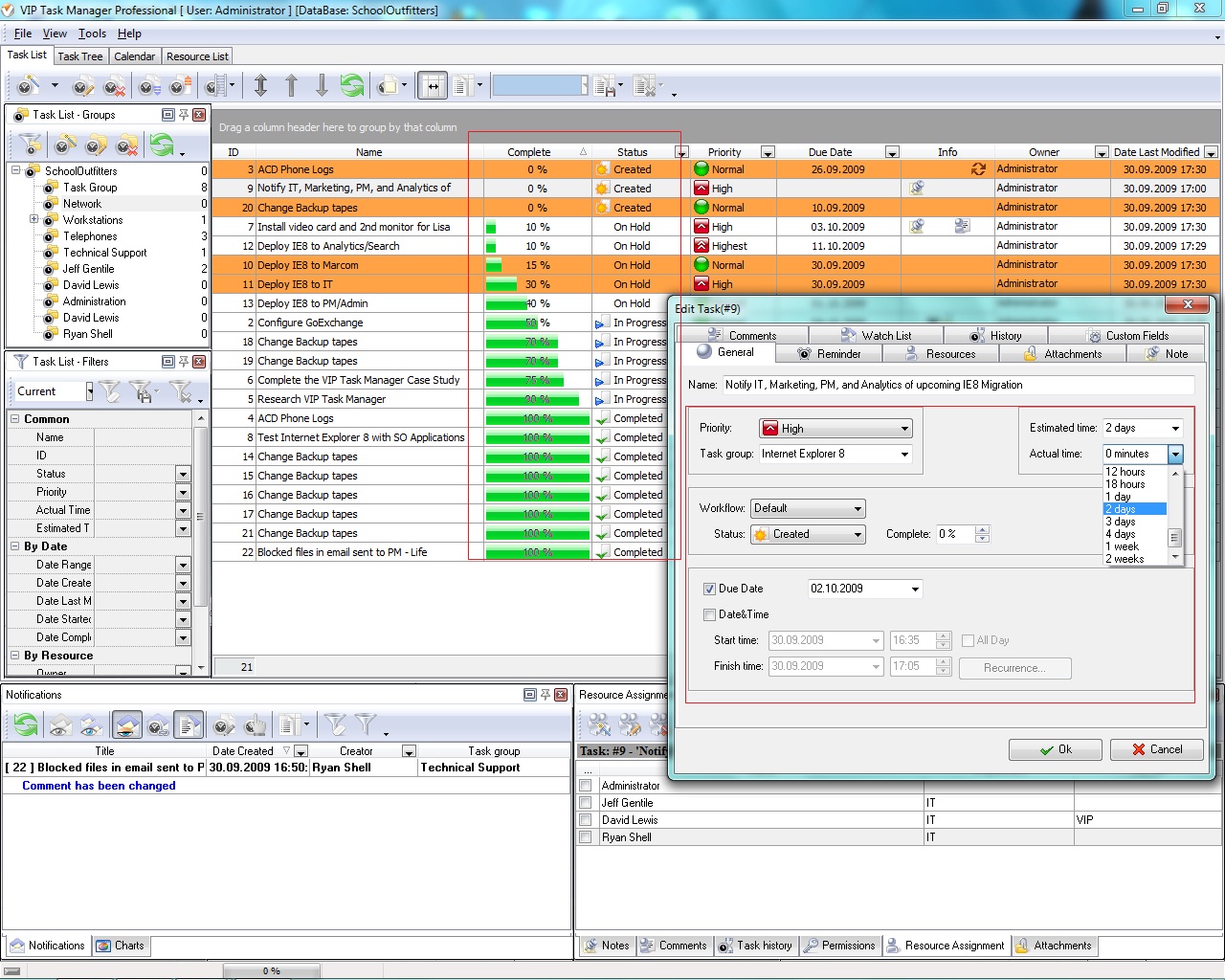The height and width of the screenshot is (980, 1225).
Task: Click the fit columns width toolbar icon
Action: coord(433,86)
